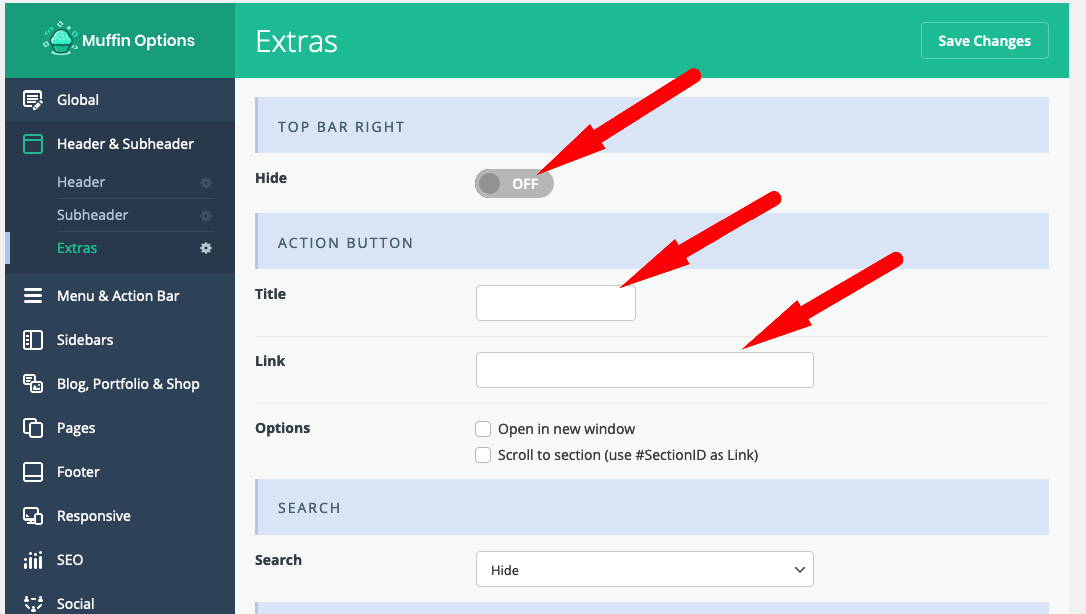Check the Scroll to section option
The image size is (1086, 614).
click(483, 455)
